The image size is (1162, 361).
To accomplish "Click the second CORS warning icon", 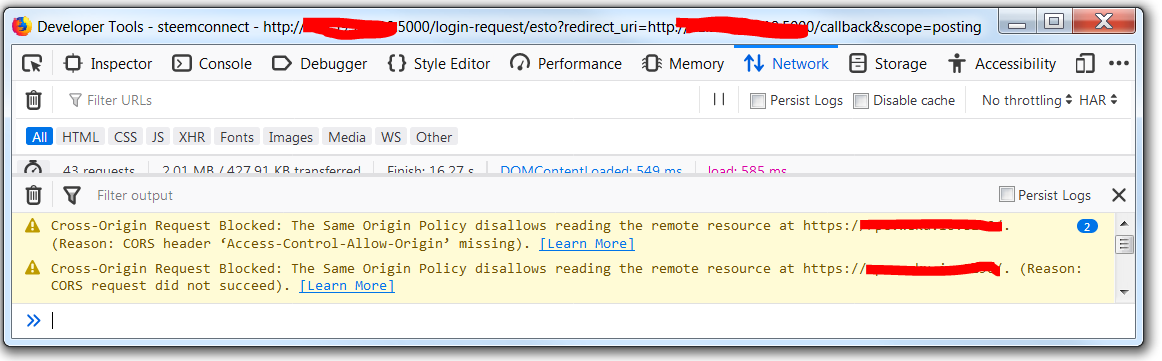I will tap(33, 268).
